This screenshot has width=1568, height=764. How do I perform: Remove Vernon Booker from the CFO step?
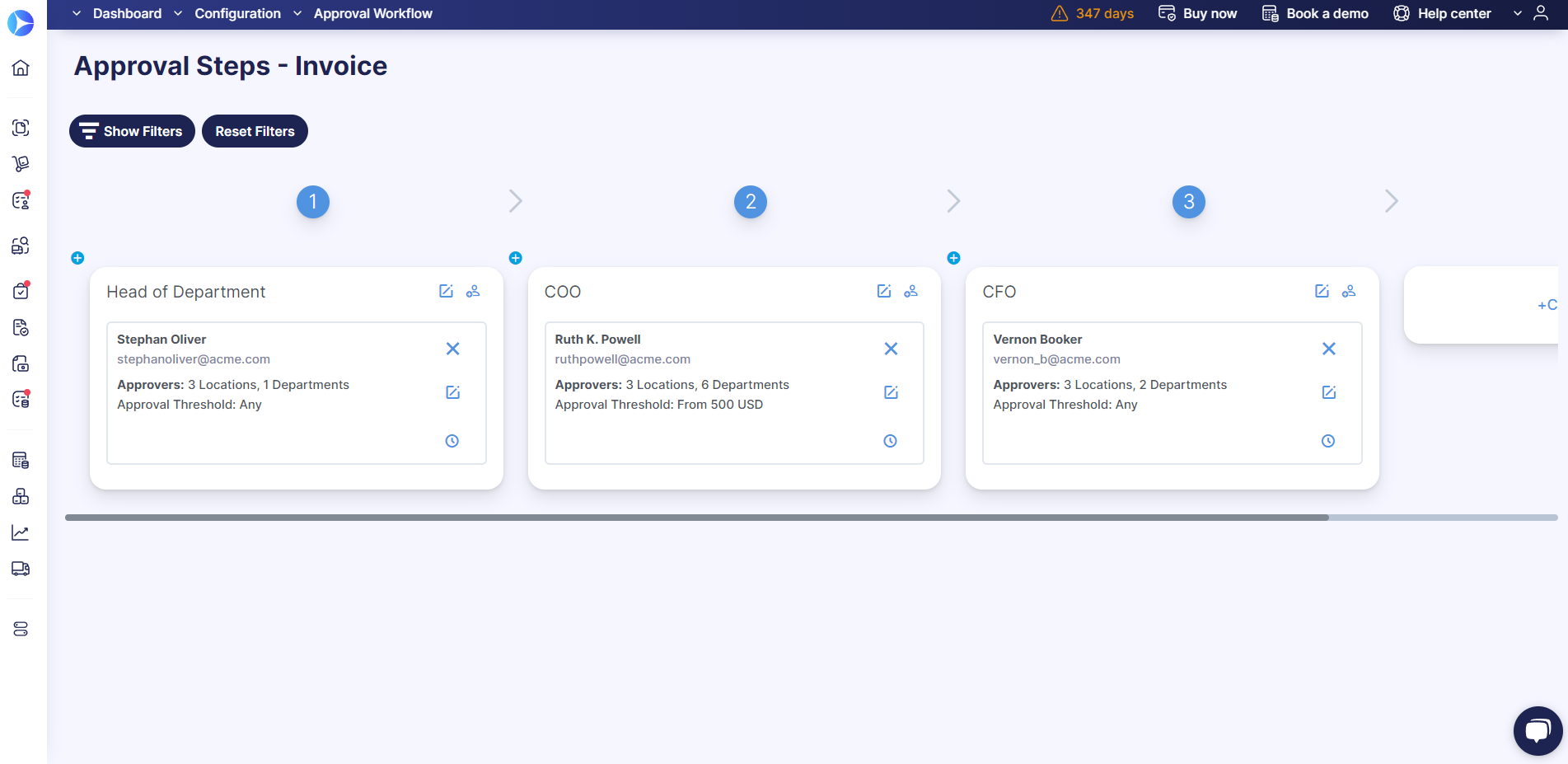[x=1328, y=348]
